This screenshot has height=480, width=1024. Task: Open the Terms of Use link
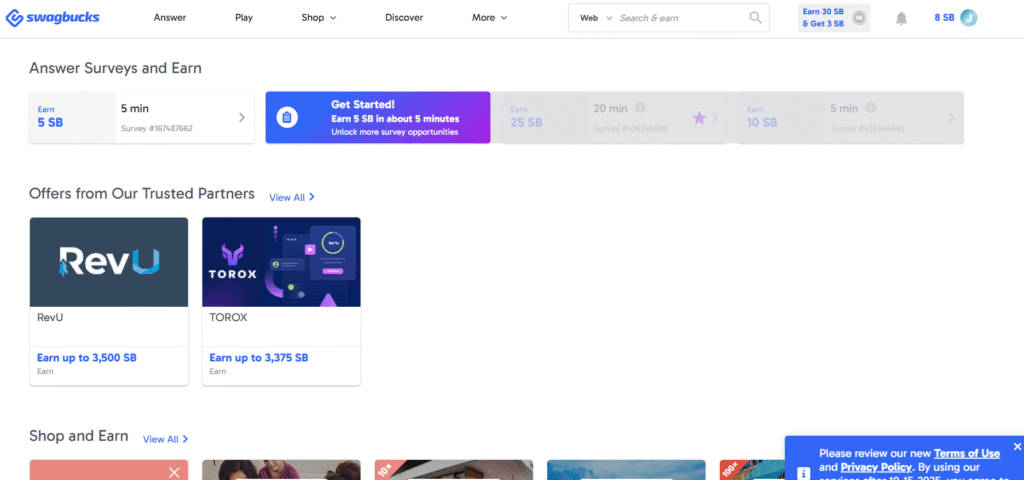pyautogui.click(x=966, y=453)
